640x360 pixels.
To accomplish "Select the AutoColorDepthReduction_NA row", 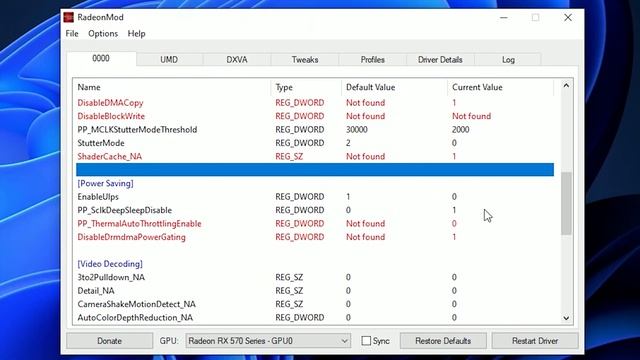I will (315, 318).
